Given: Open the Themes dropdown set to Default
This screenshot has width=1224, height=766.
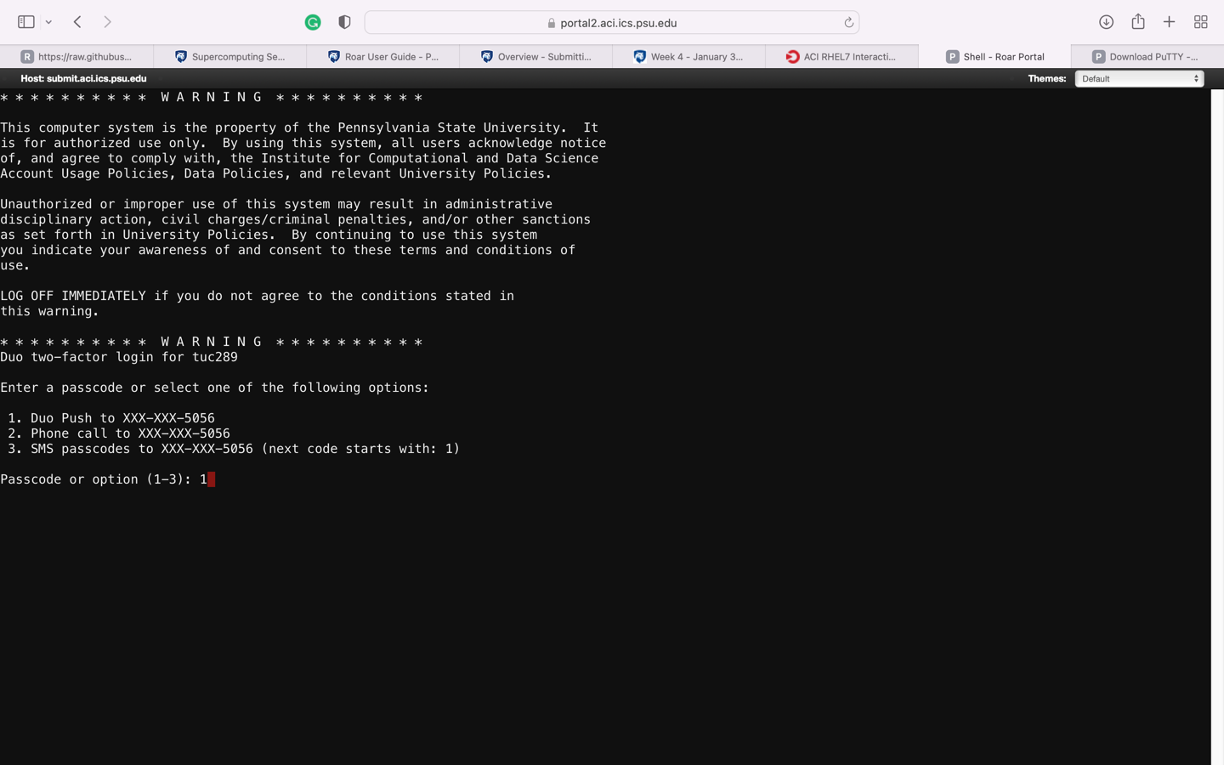Looking at the screenshot, I should 1139,78.
